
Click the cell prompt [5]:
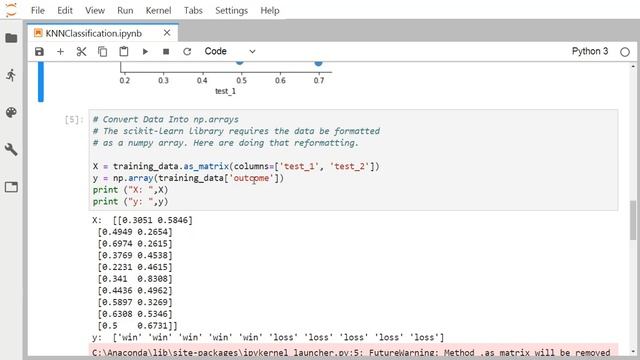[74, 120]
